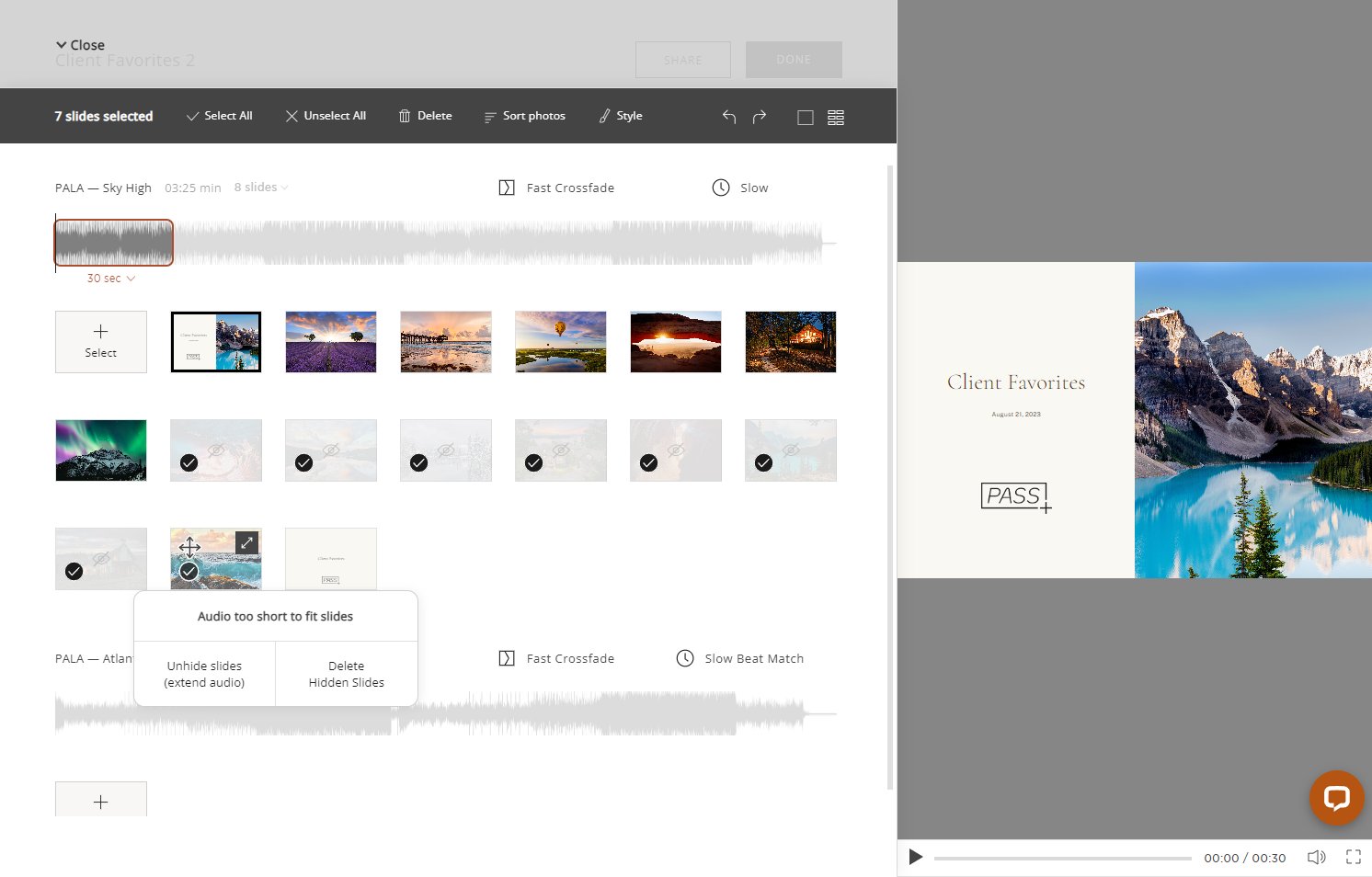Switch to single slide view icon
The height and width of the screenshot is (877, 1372).
tap(806, 118)
